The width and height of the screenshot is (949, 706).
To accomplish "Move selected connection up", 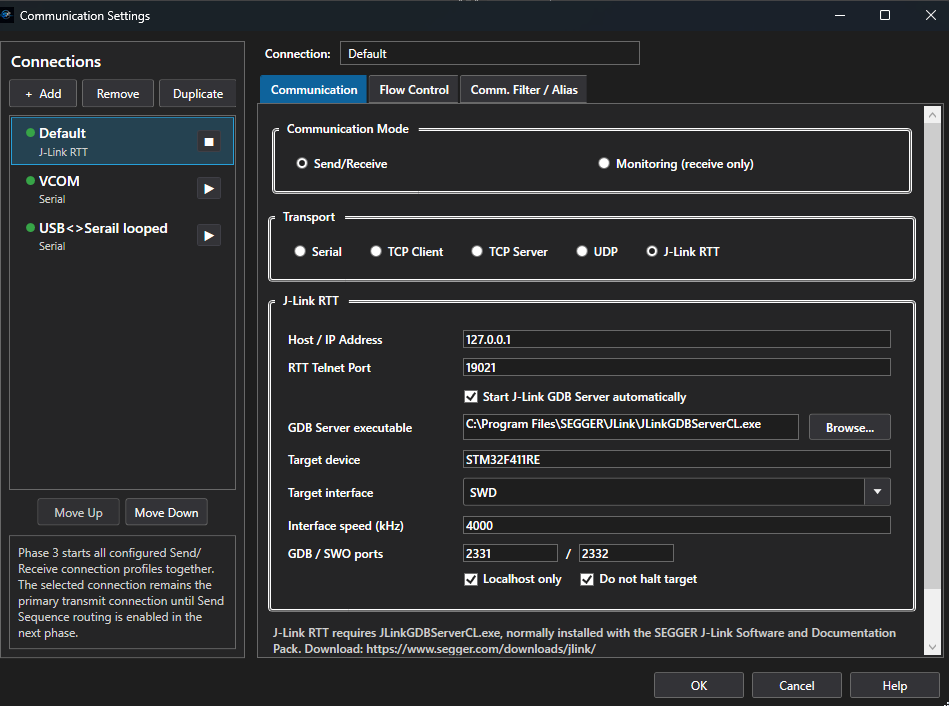I will [x=79, y=512].
